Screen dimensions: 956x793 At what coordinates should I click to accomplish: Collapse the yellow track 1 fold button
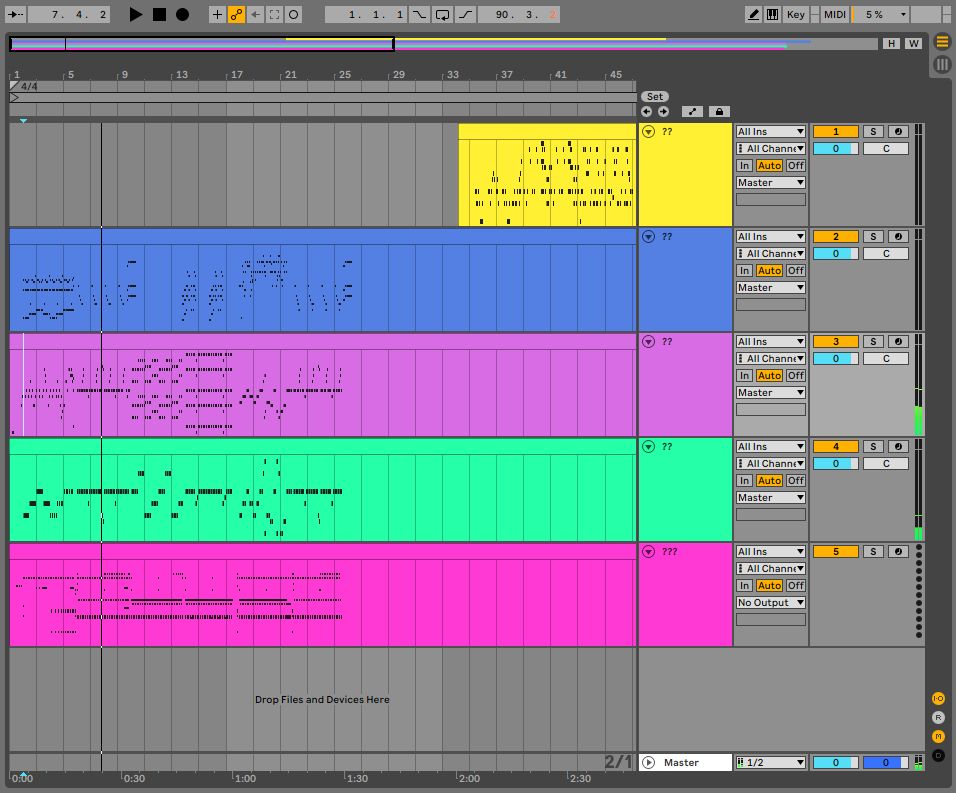click(x=648, y=132)
